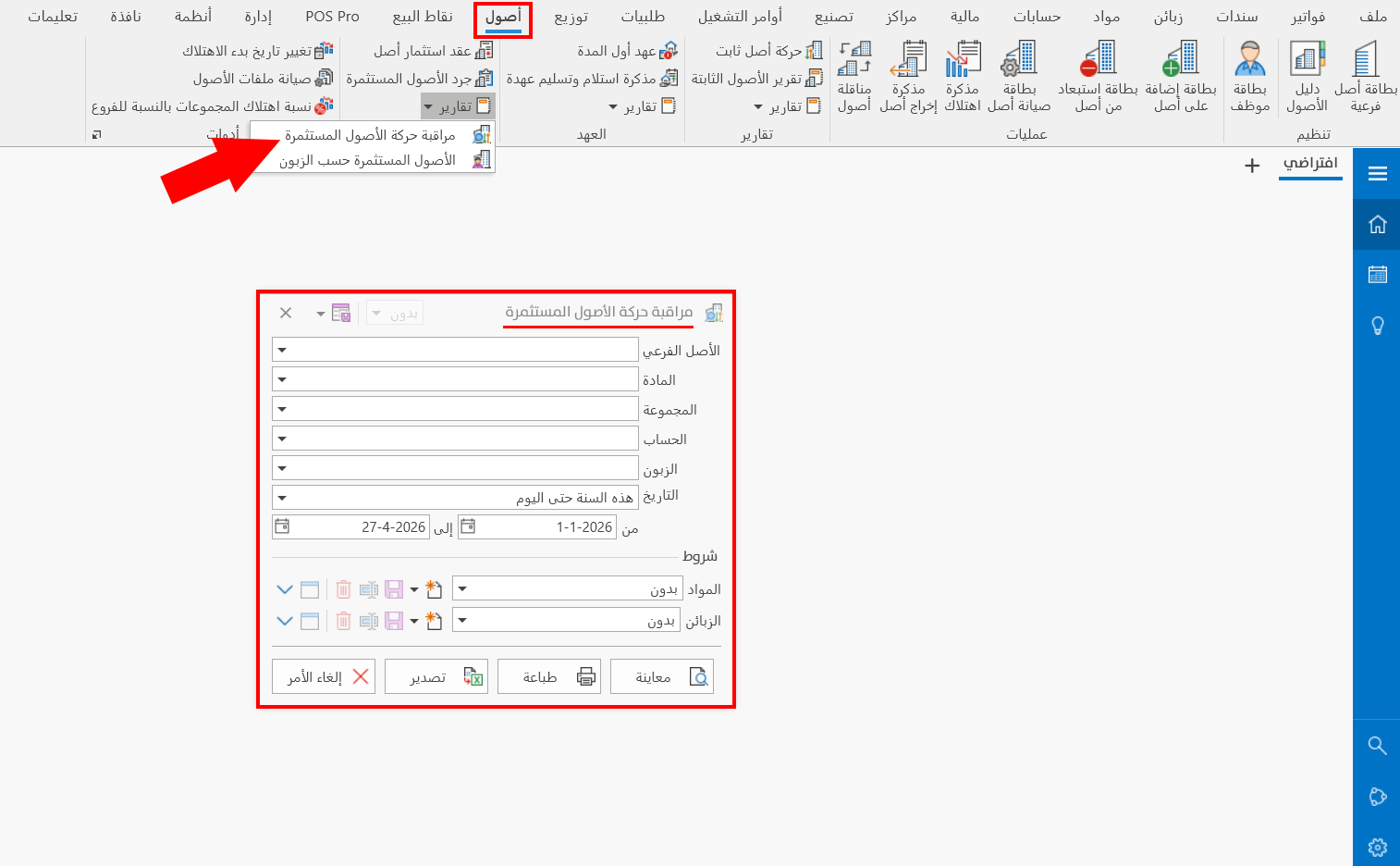Open settings gear in the sidebar
The image size is (1400, 866).
pyautogui.click(x=1377, y=847)
